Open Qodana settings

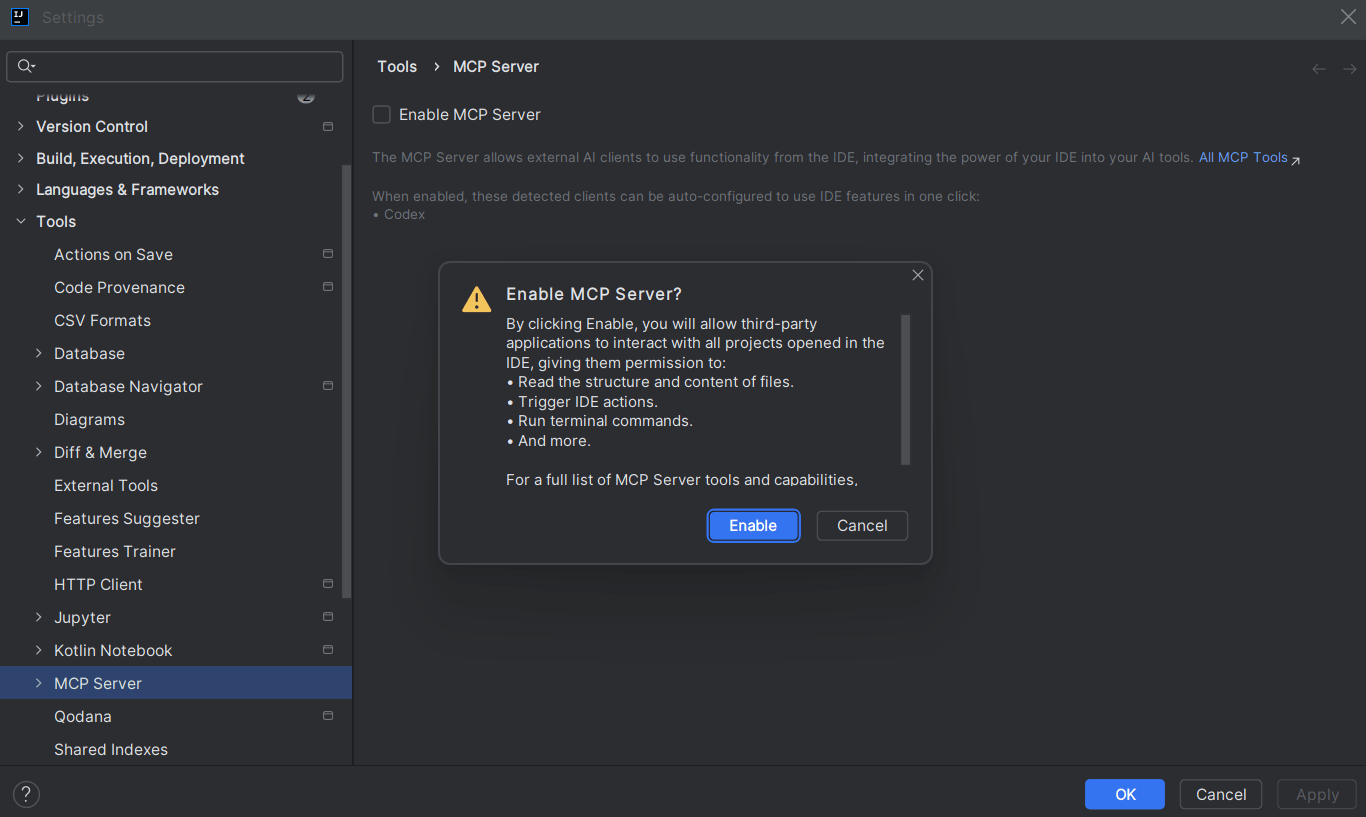(x=83, y=717)
